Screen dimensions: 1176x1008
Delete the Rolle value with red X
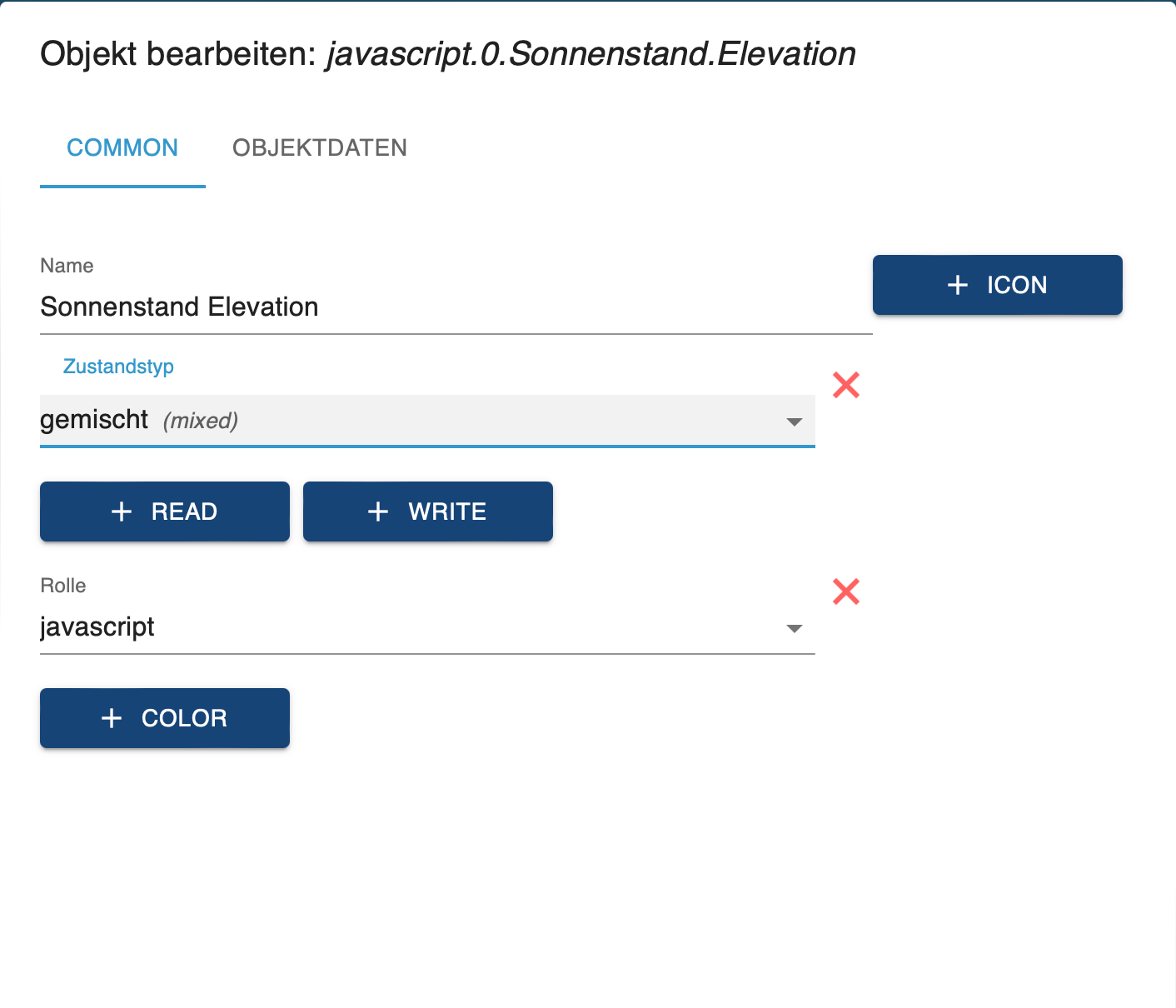tap(846, 591)
